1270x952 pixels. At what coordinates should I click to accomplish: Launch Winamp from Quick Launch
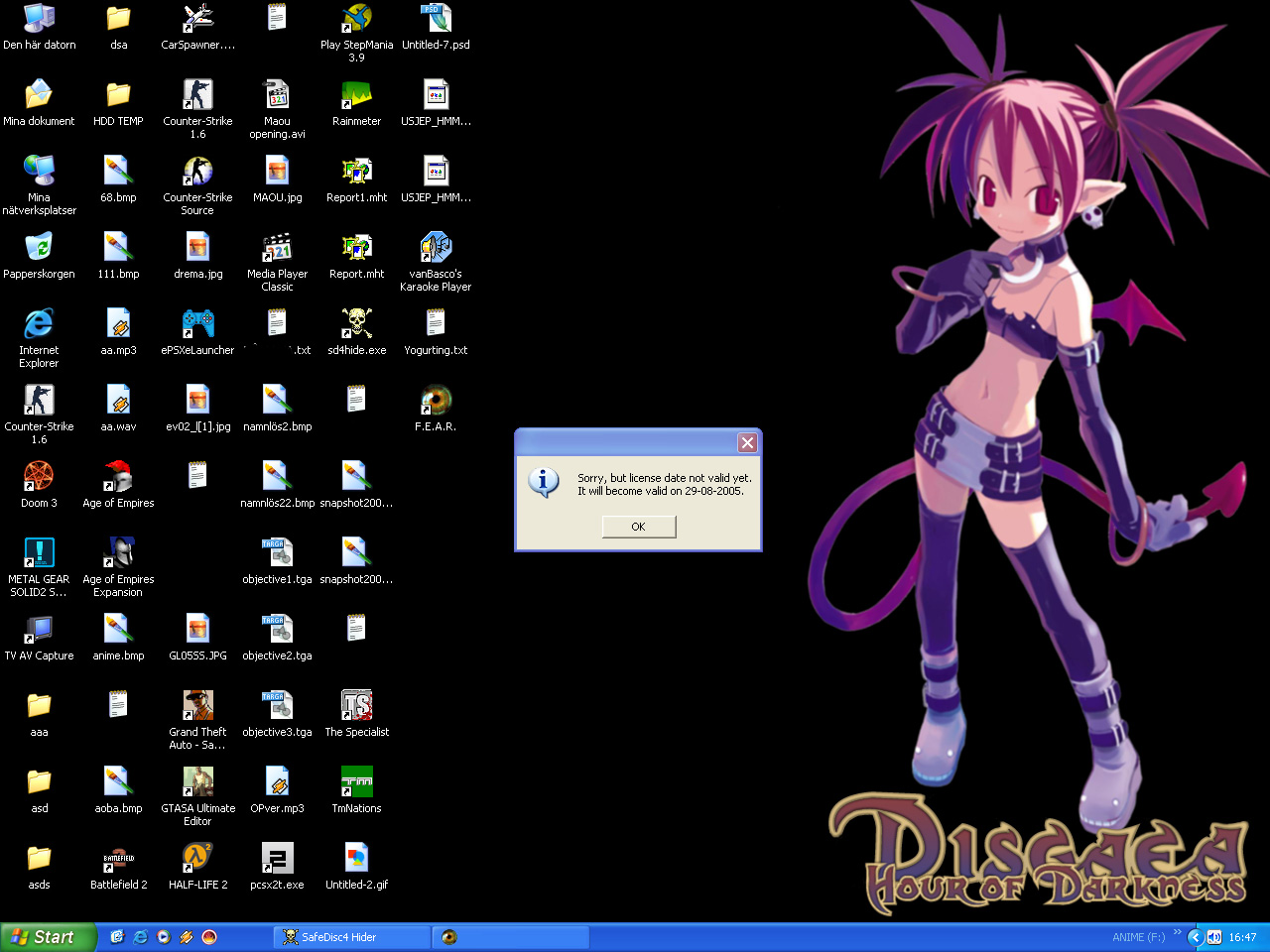click(186, 937)
